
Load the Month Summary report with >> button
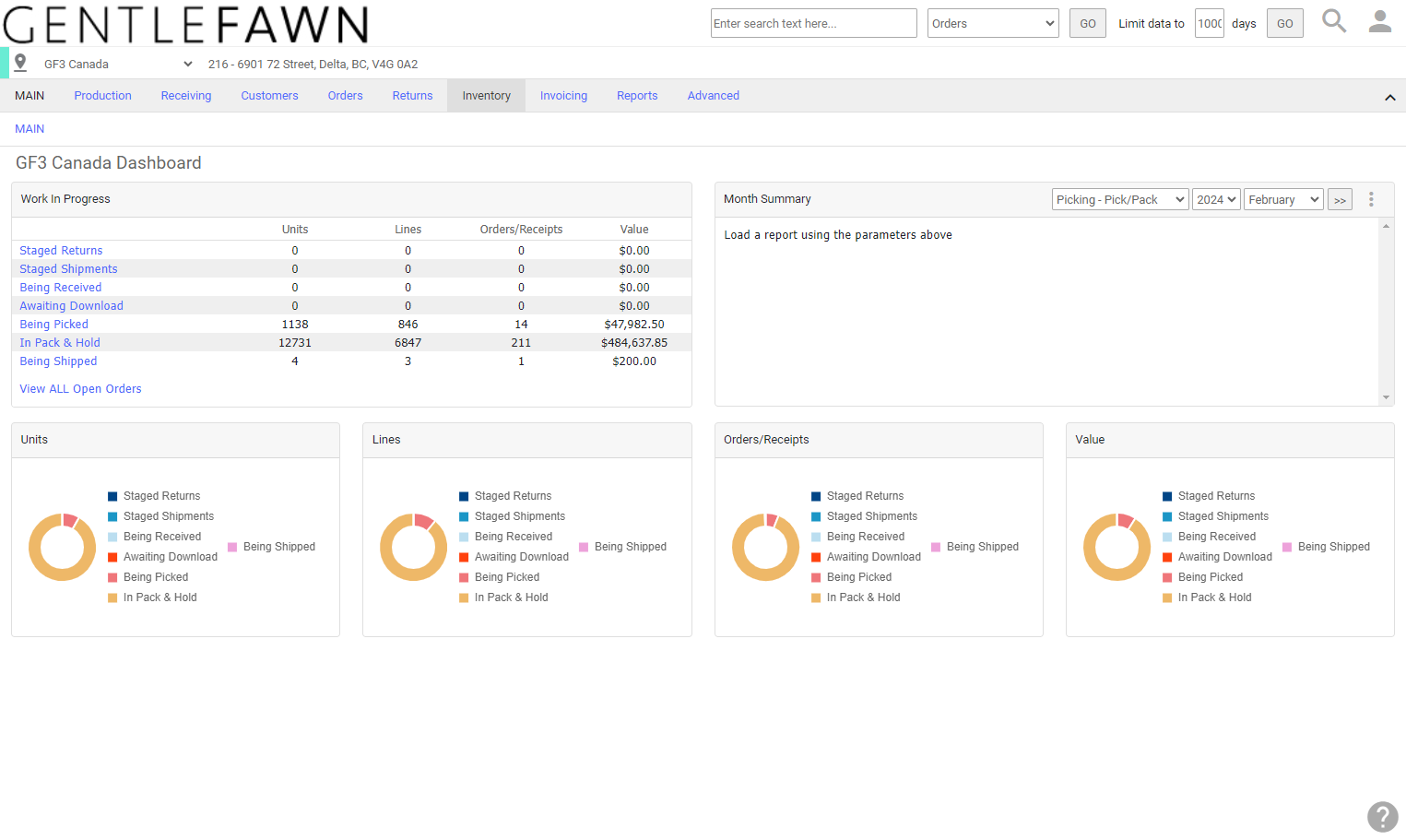pyautogui.click(x=1340, y=200)
